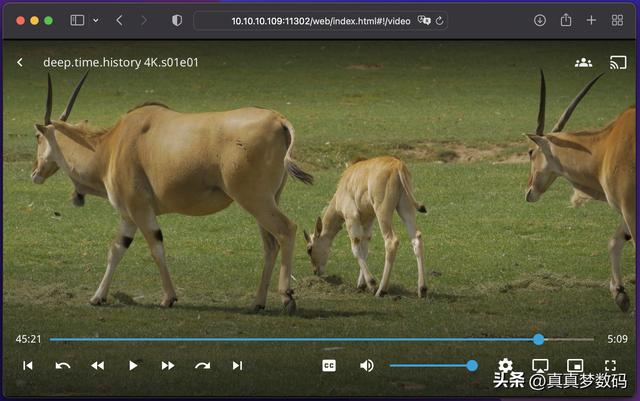
Task: Click the translate page icon
Action: pyautogui.click(x=424, y=20)
